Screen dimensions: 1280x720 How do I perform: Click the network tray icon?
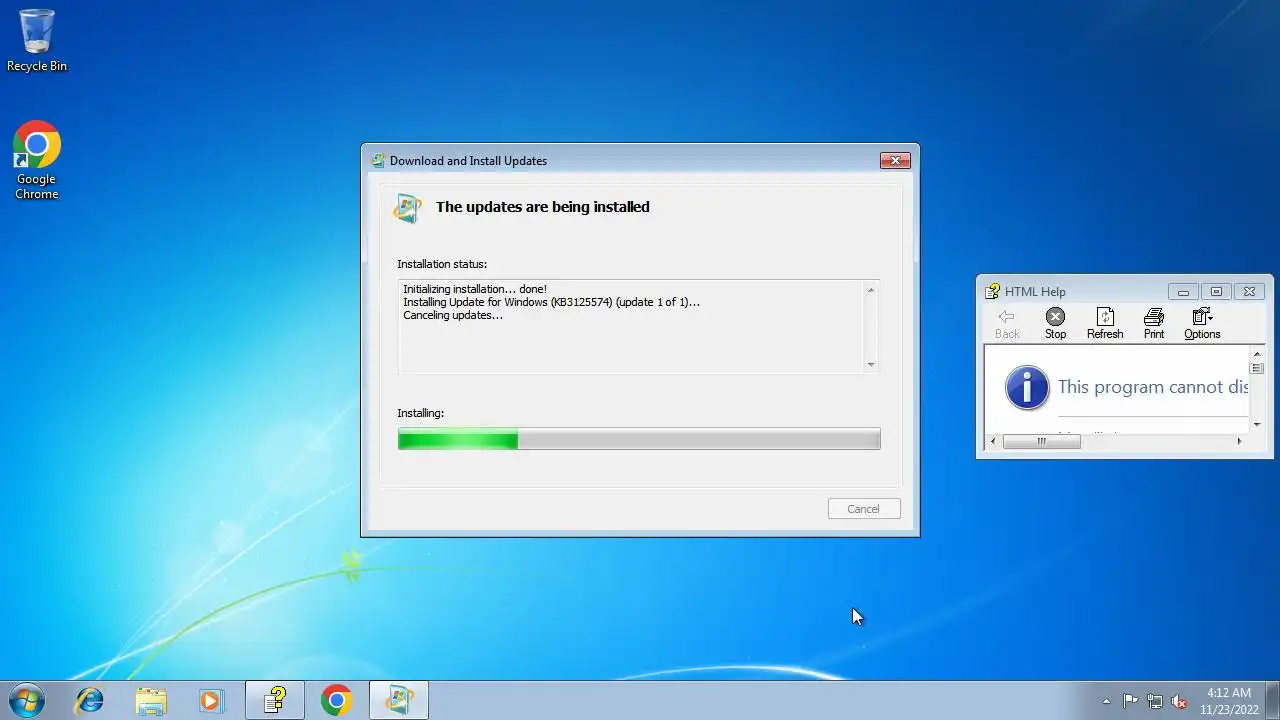[1155, 701]
